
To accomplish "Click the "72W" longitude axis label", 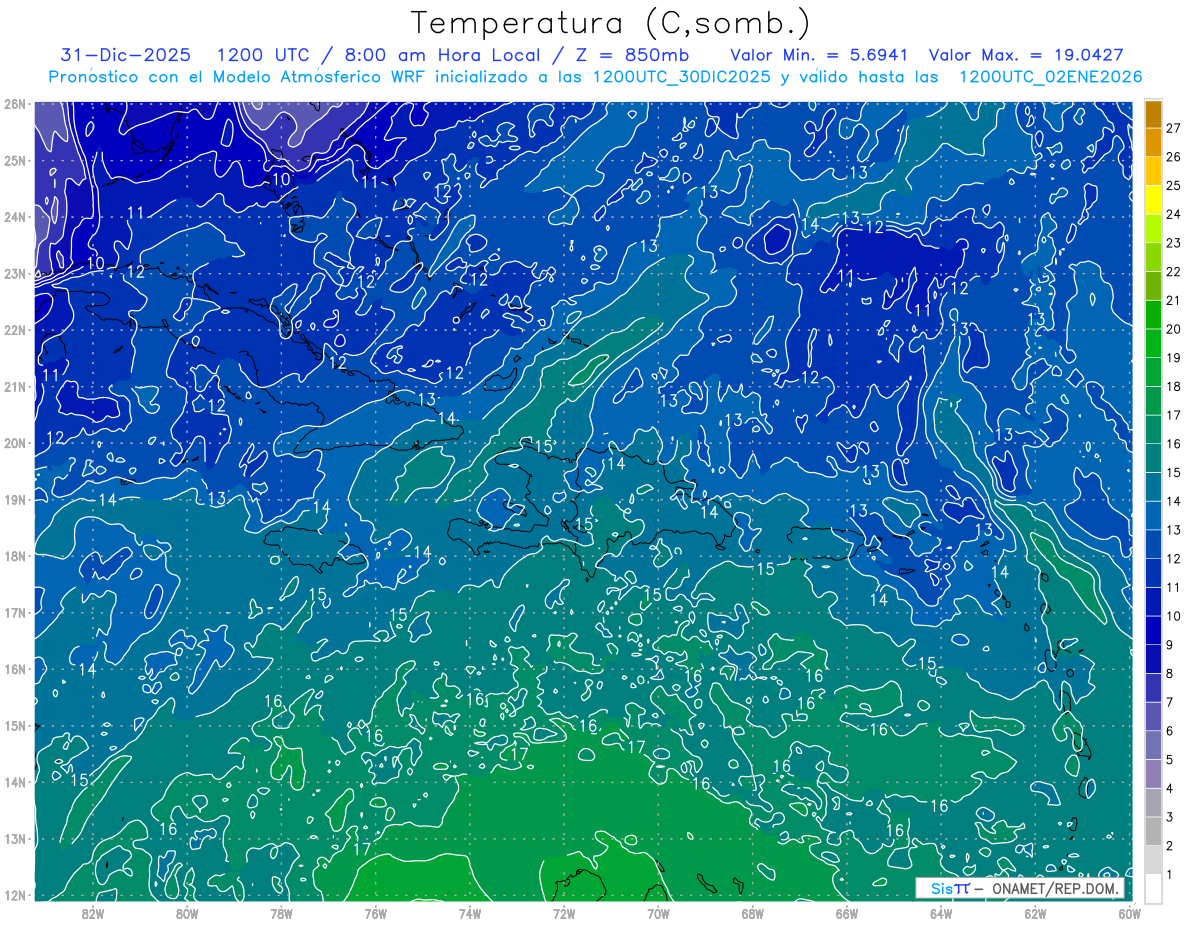I will [x=564, y=912].
